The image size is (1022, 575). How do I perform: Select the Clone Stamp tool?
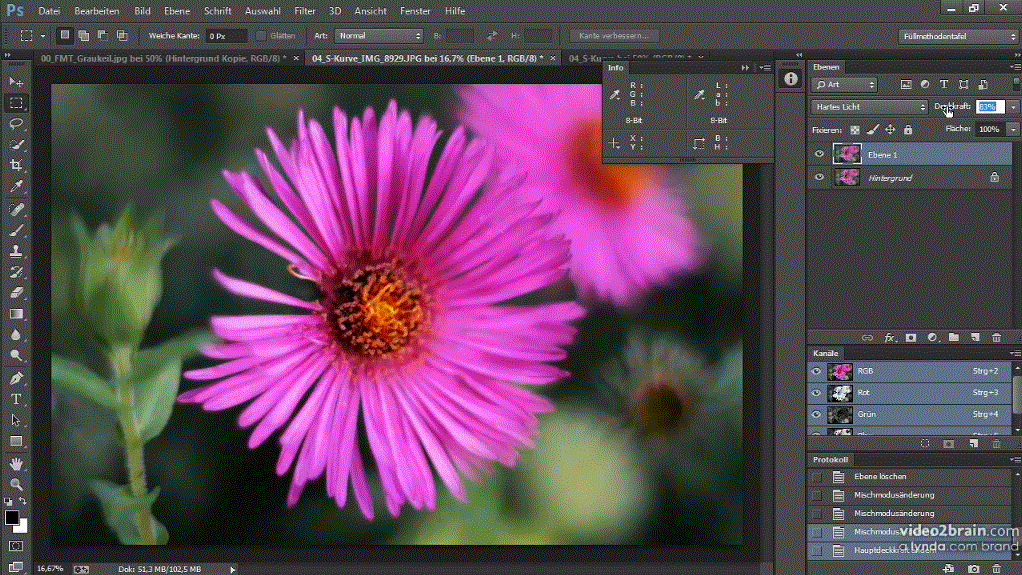pos(16,251)
